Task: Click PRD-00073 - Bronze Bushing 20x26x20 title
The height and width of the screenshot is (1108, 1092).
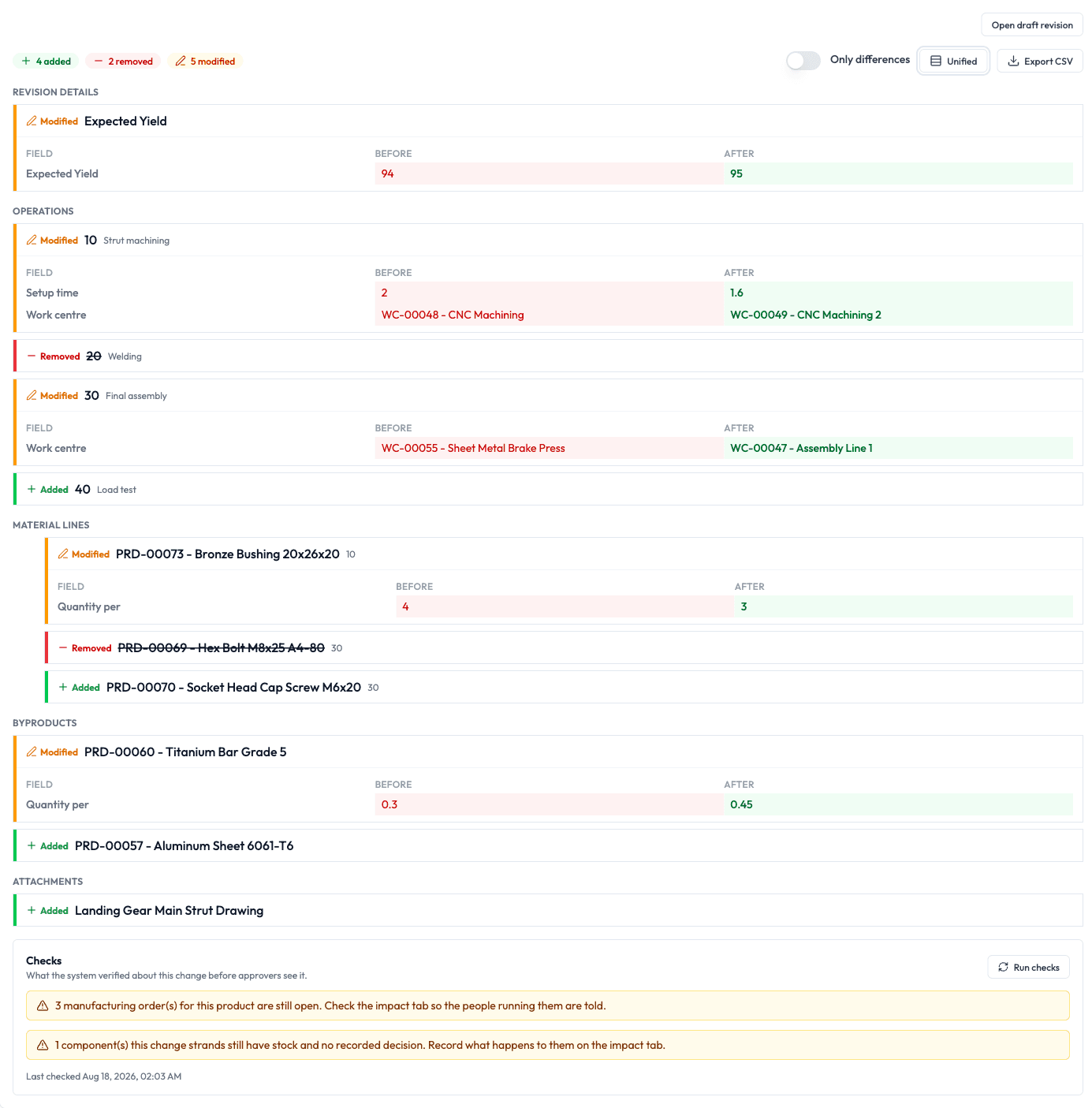Action: 228,554
